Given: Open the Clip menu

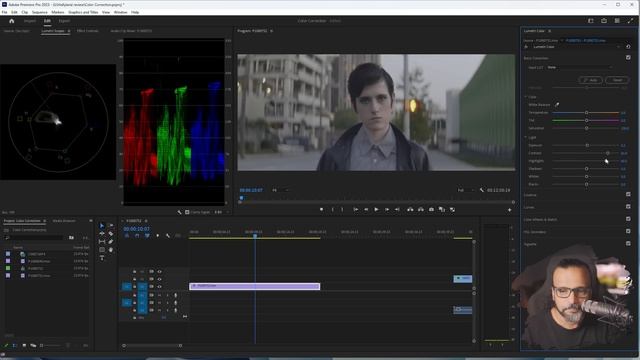Looking at the screenshot, I should coord(24,12).
